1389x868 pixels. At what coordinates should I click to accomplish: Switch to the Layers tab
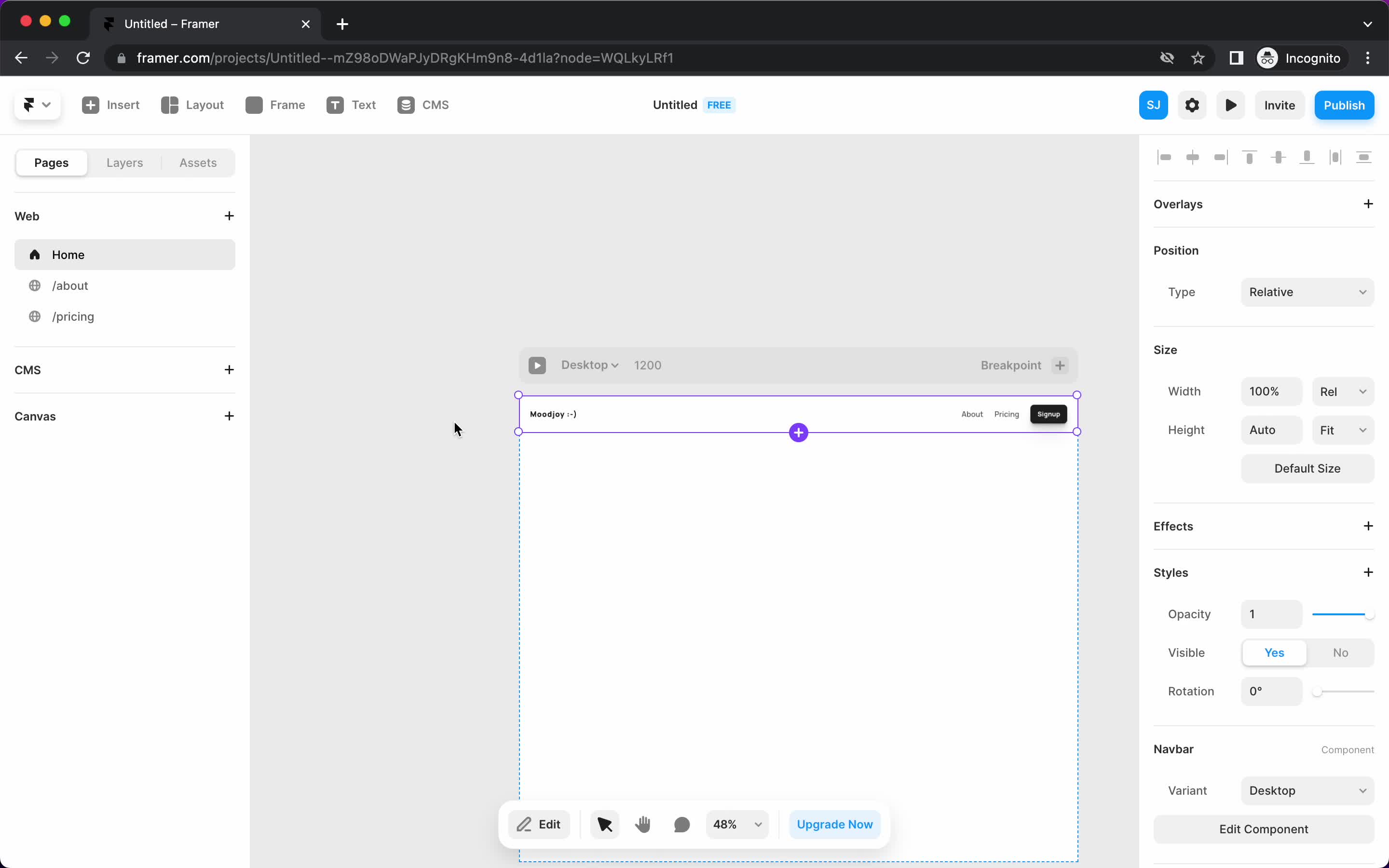pos(125,162)
